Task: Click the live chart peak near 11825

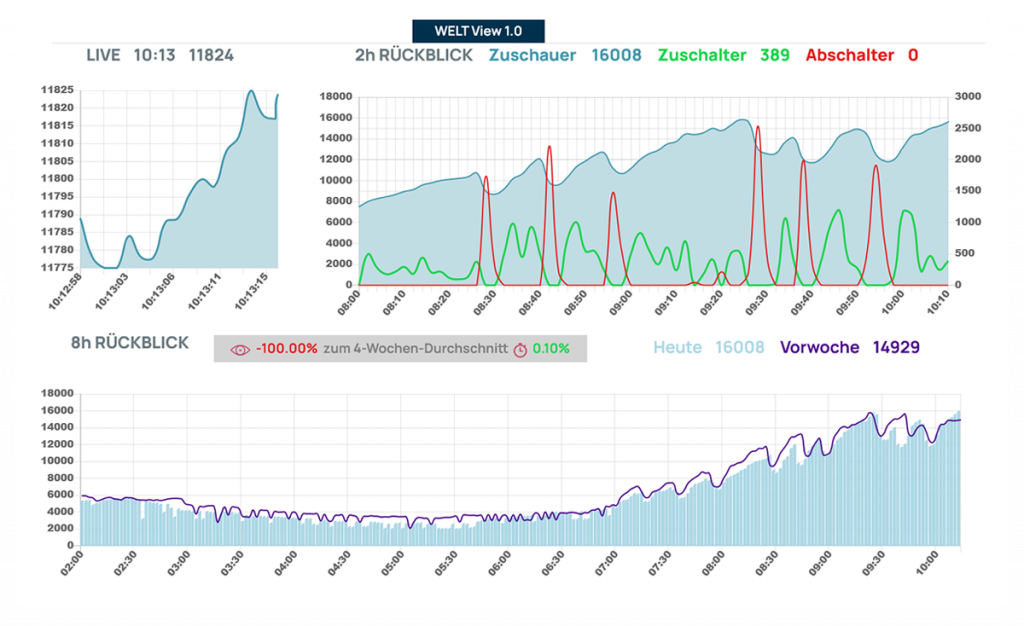Action: (251, 91)
